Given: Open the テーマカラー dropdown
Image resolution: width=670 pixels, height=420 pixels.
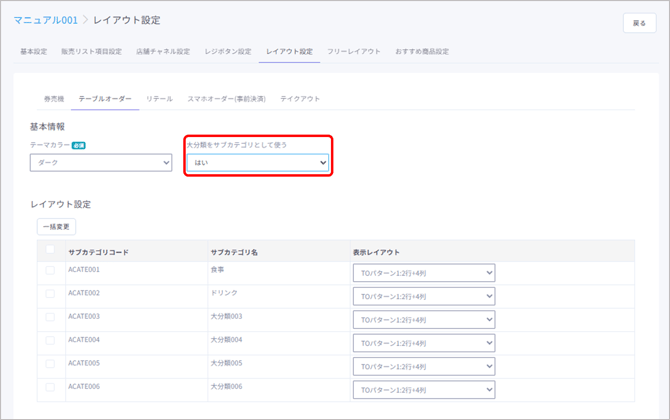Looking at the screenshot, I should (x=101, y=162).
